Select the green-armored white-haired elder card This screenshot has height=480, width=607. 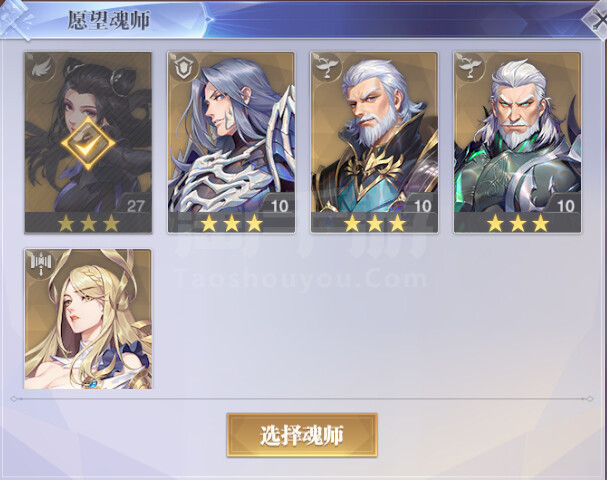coord(518,142)
